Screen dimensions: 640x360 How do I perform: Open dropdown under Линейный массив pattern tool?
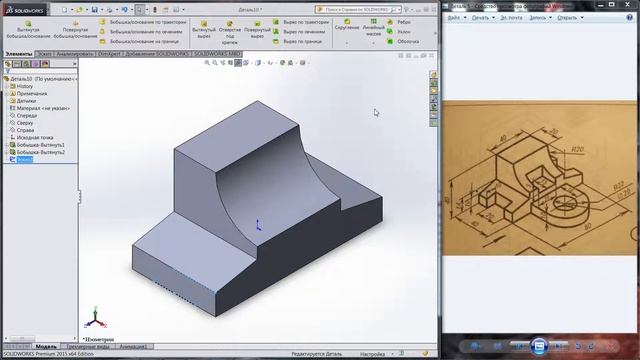373,43
